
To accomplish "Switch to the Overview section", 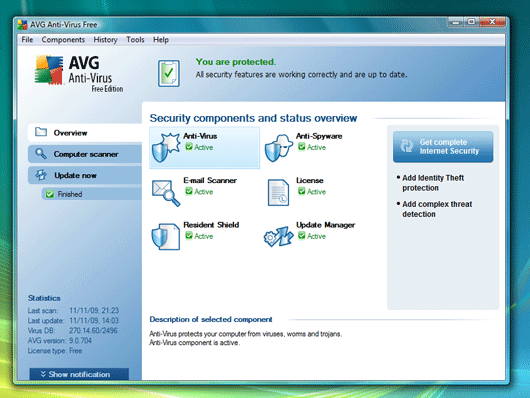I will click(85, 133).
